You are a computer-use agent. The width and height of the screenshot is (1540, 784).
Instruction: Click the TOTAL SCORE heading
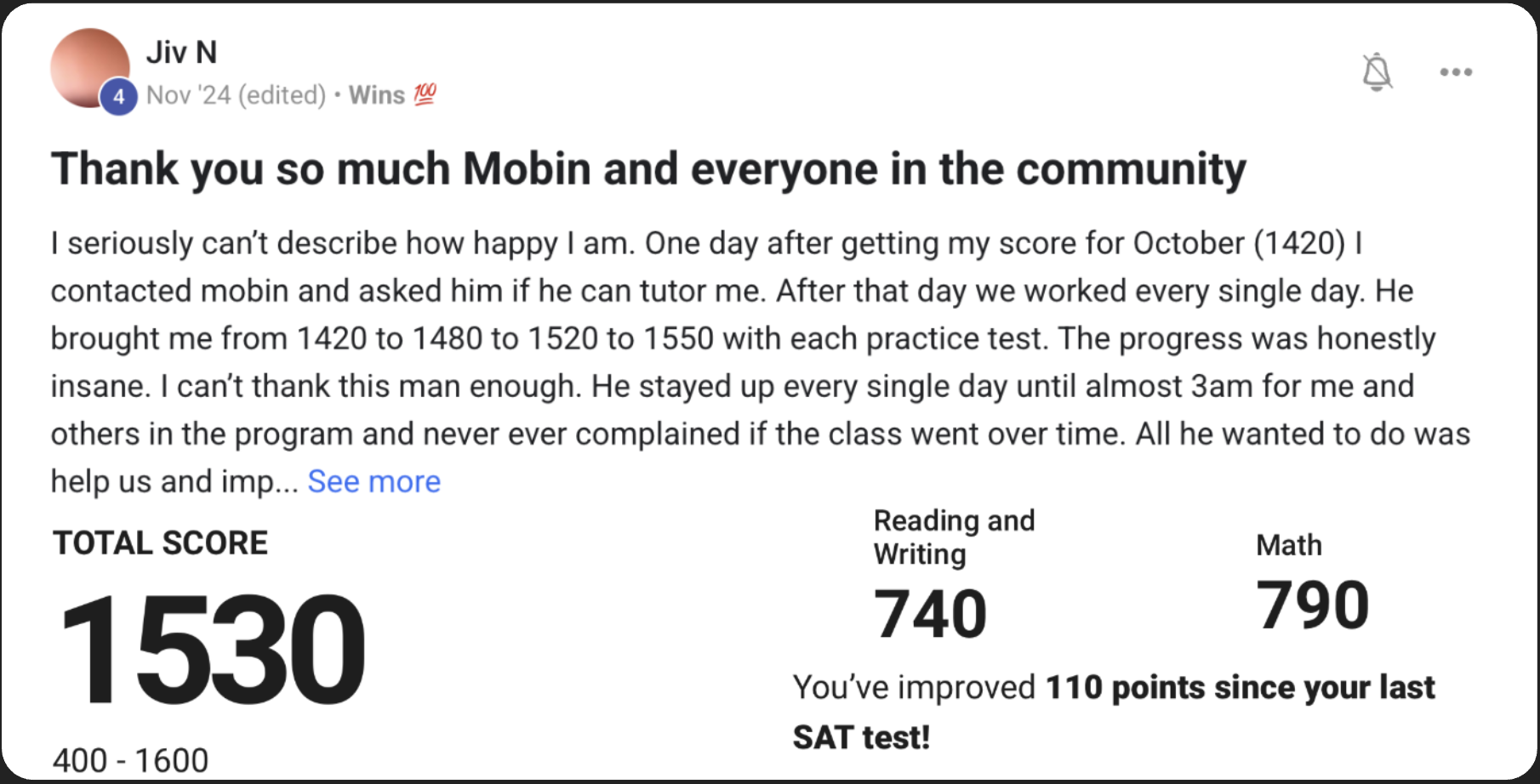pyautogui.click(x=160, y=543)
